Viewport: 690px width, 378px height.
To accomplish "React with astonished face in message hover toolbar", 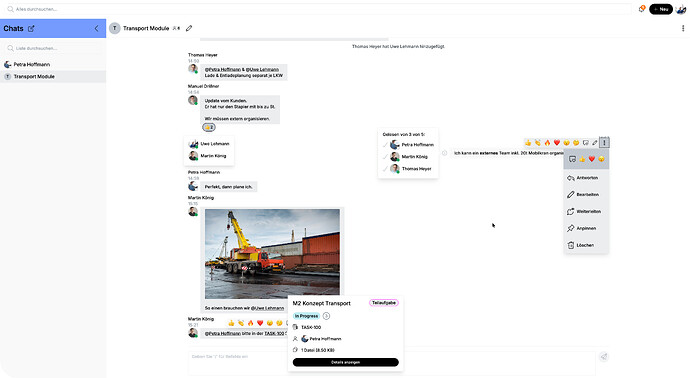I will pyautogui.click(x=566, y=143).
